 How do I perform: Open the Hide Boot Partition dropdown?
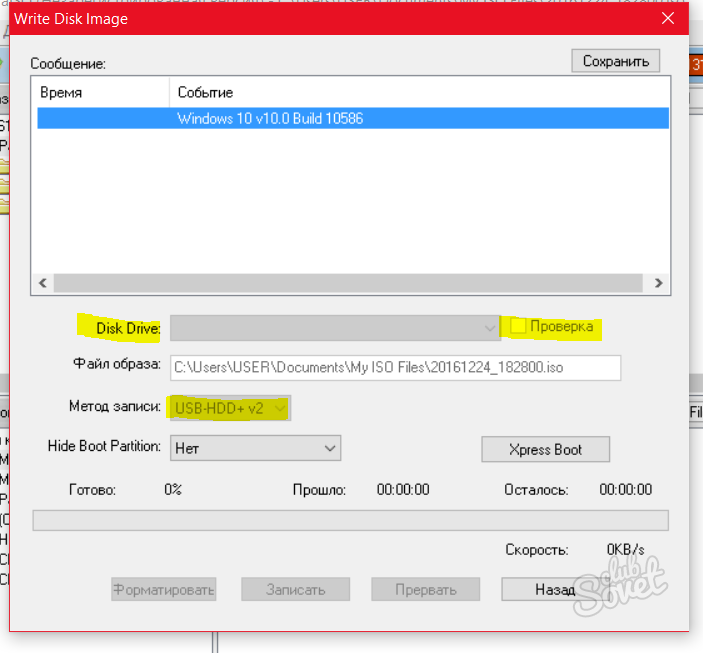255,448
